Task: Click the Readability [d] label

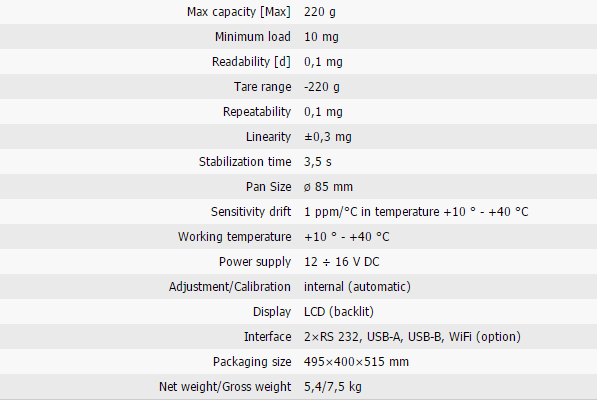Action: click(251, 62)
